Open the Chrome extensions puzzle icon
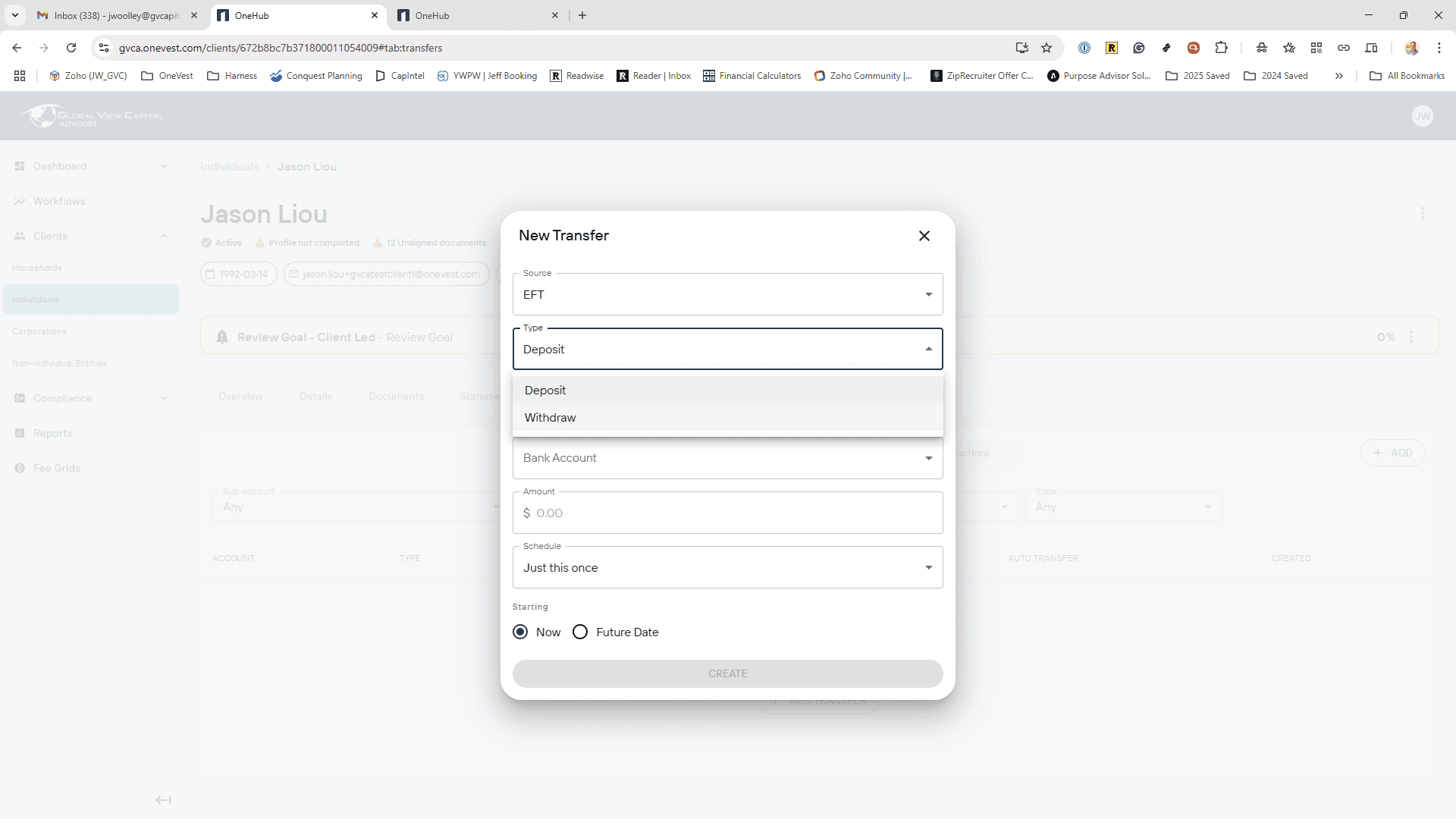This screenshot has width=1456, height=819. click(1221, 48)
